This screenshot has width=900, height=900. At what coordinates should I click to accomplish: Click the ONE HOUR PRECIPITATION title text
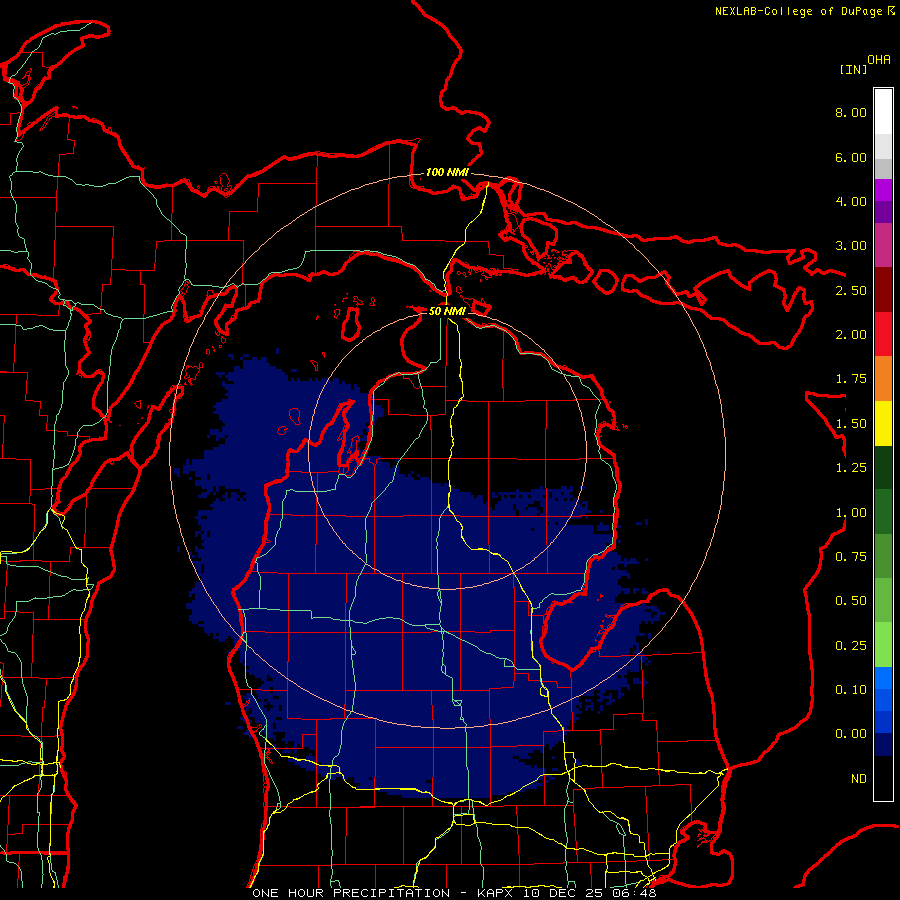coord(351,893)
